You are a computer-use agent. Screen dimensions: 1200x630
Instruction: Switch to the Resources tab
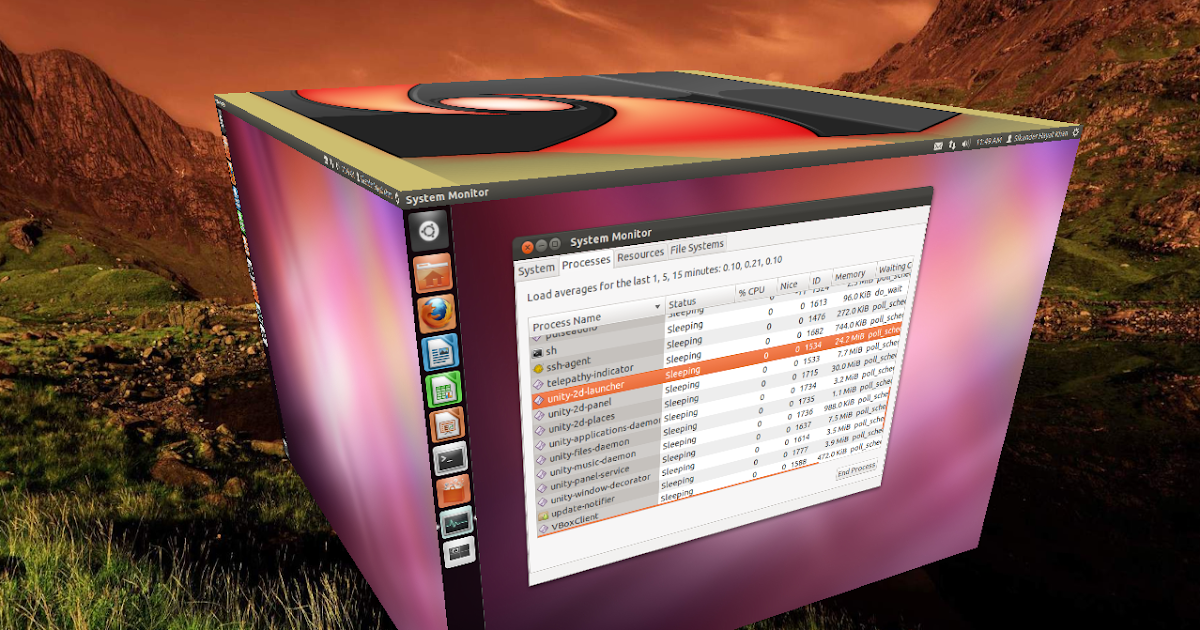640,255
